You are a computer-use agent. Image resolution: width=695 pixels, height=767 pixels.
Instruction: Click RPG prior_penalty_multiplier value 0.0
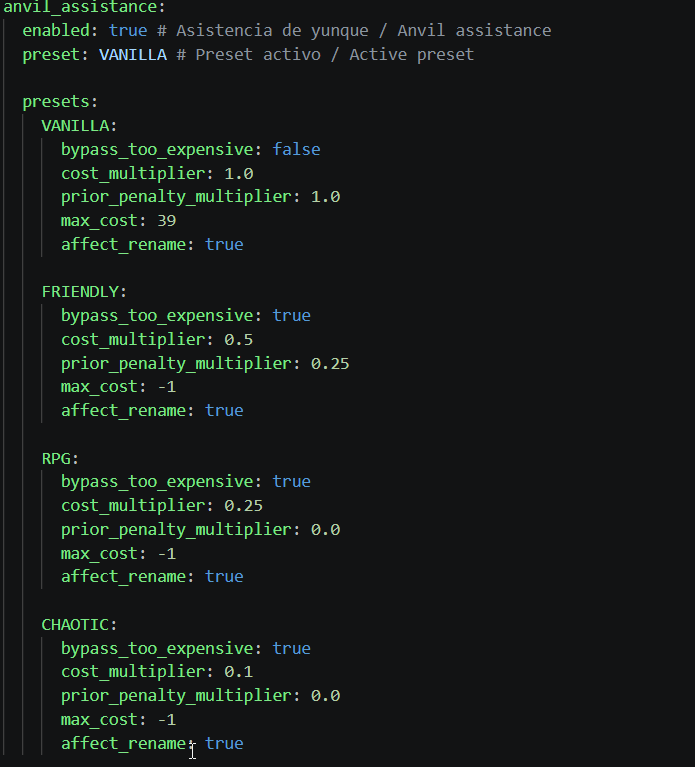(x=325, y=529)
